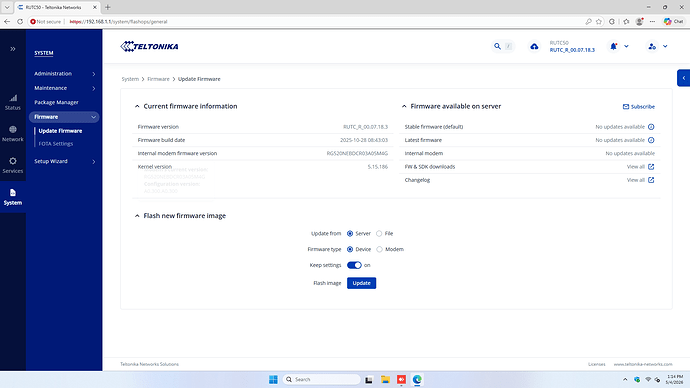The image size is (690, 388).
Task: Click Kernel version value 5.15.186
Action: coord(378,167)
